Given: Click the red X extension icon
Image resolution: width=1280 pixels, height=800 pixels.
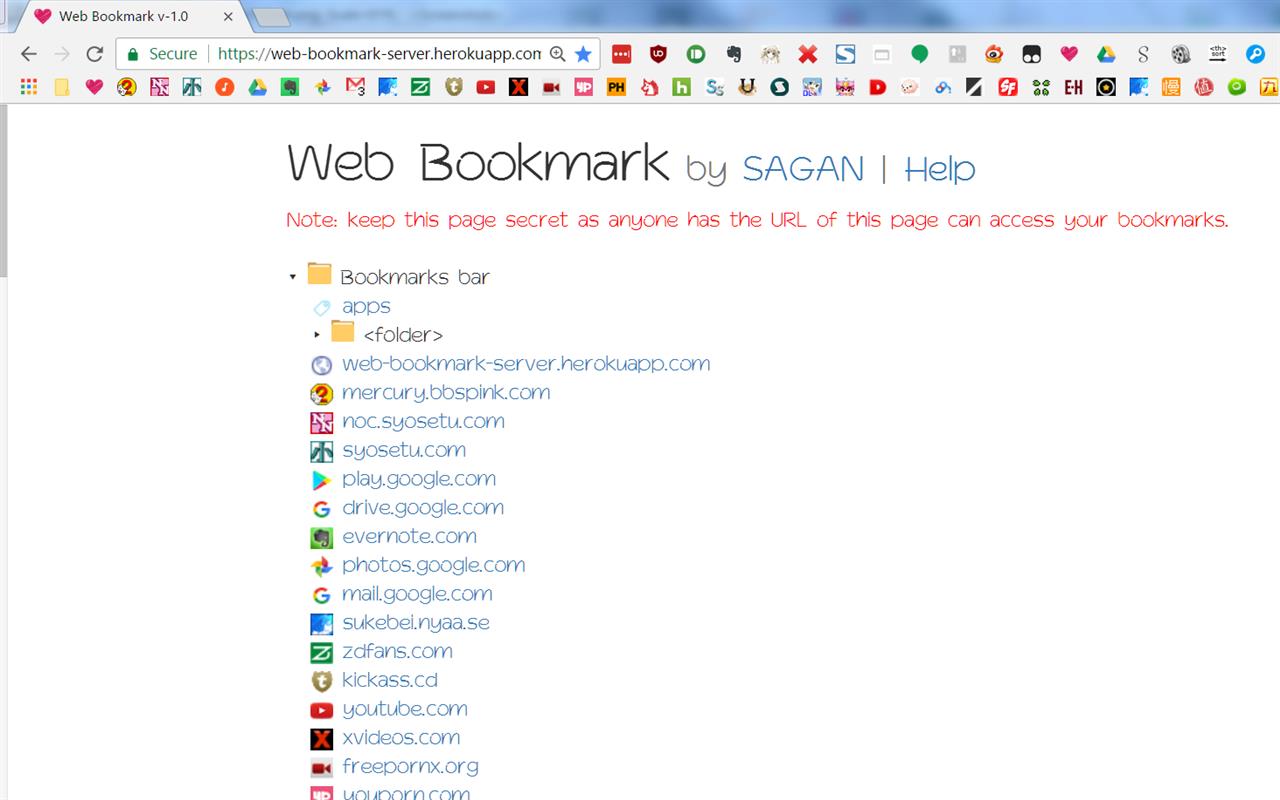Looking at the screenshot, I should coord(808,54).
